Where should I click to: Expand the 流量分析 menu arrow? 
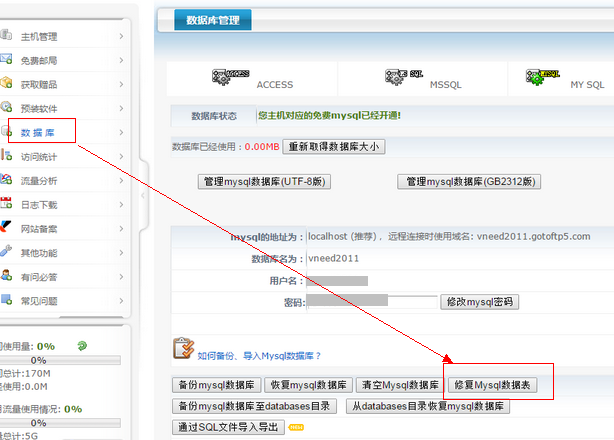pos(121,181)
